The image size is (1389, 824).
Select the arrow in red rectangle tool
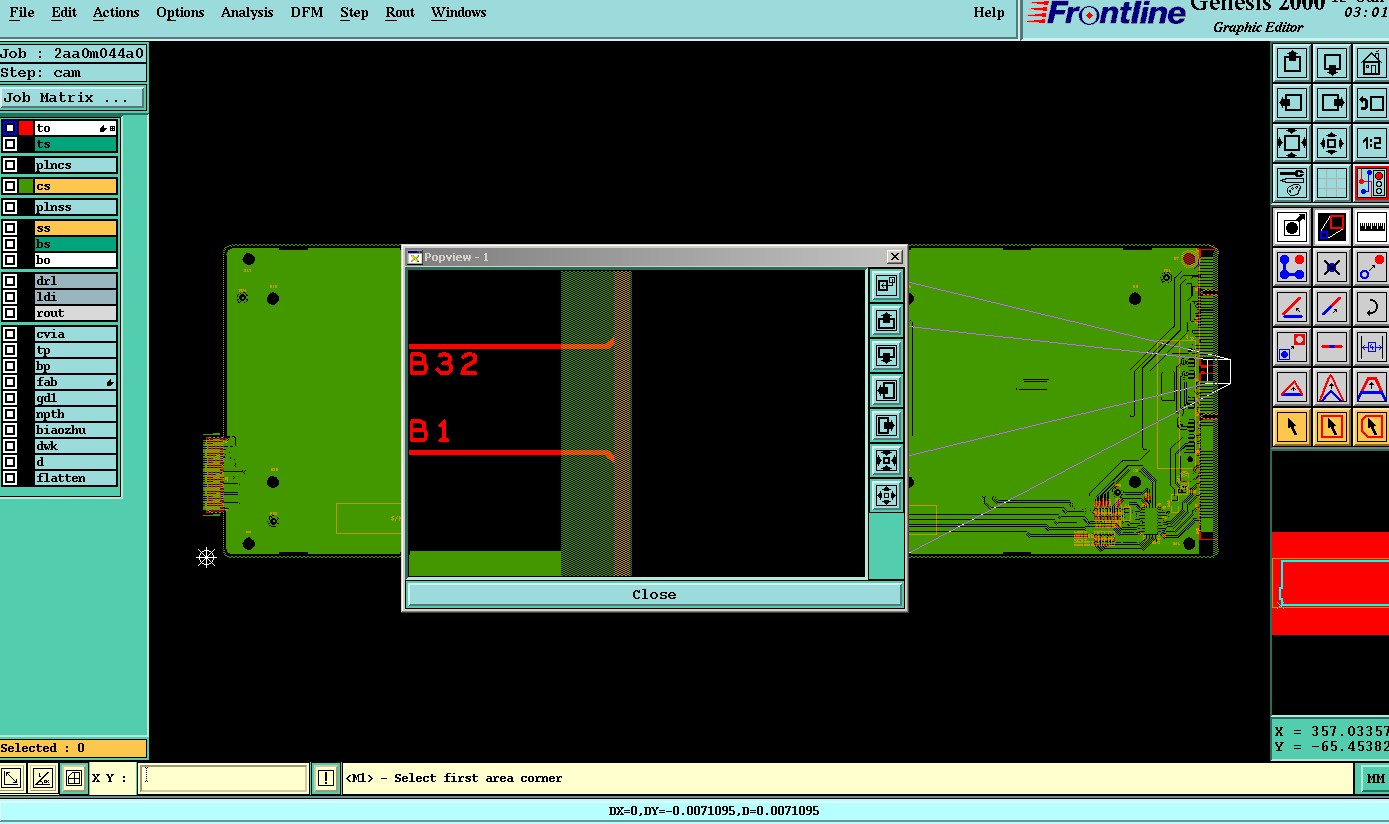pyautogui.click(x=1332, y=427)
